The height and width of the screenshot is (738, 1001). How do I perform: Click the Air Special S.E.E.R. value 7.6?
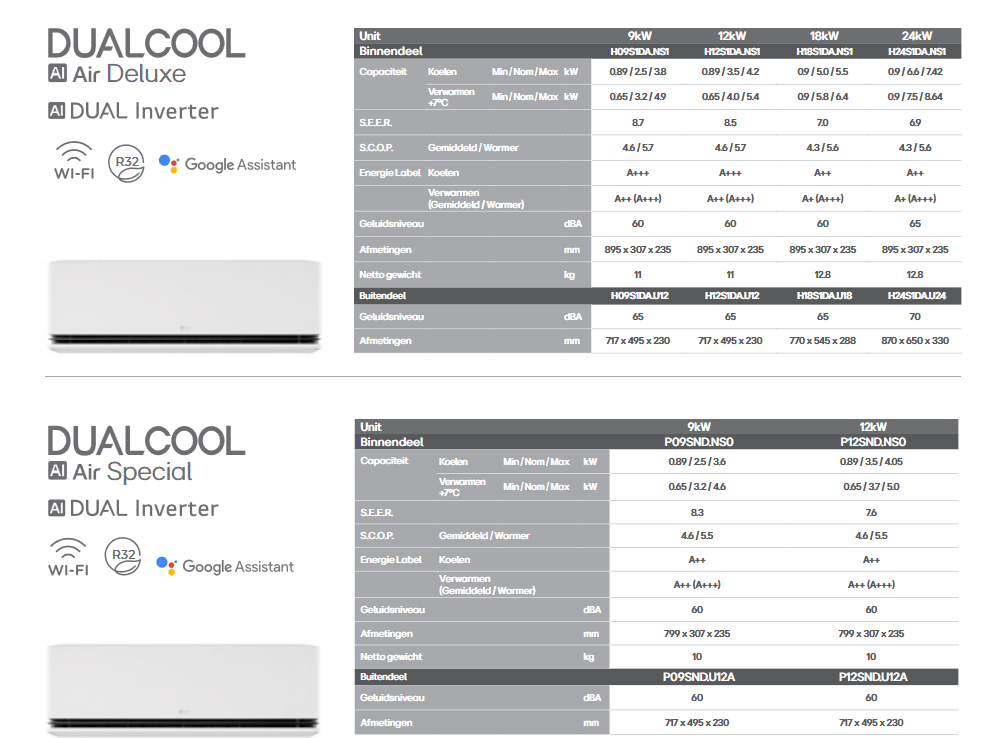pyautogui.click(x=871, y=513)
